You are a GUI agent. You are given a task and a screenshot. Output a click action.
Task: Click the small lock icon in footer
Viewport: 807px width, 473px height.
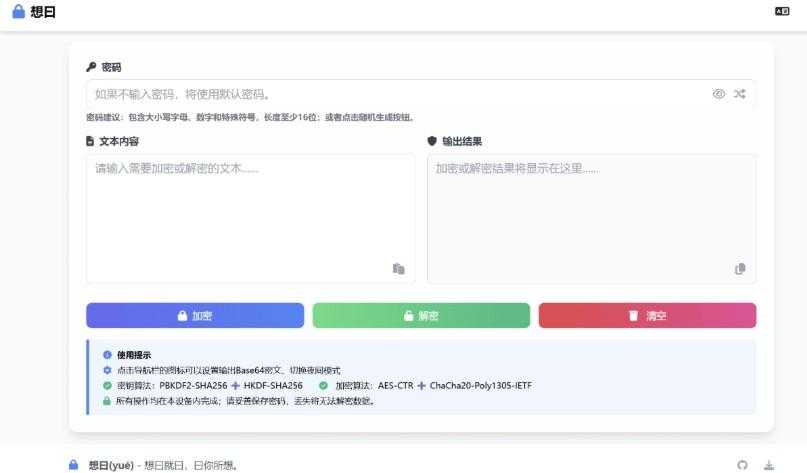73,465
